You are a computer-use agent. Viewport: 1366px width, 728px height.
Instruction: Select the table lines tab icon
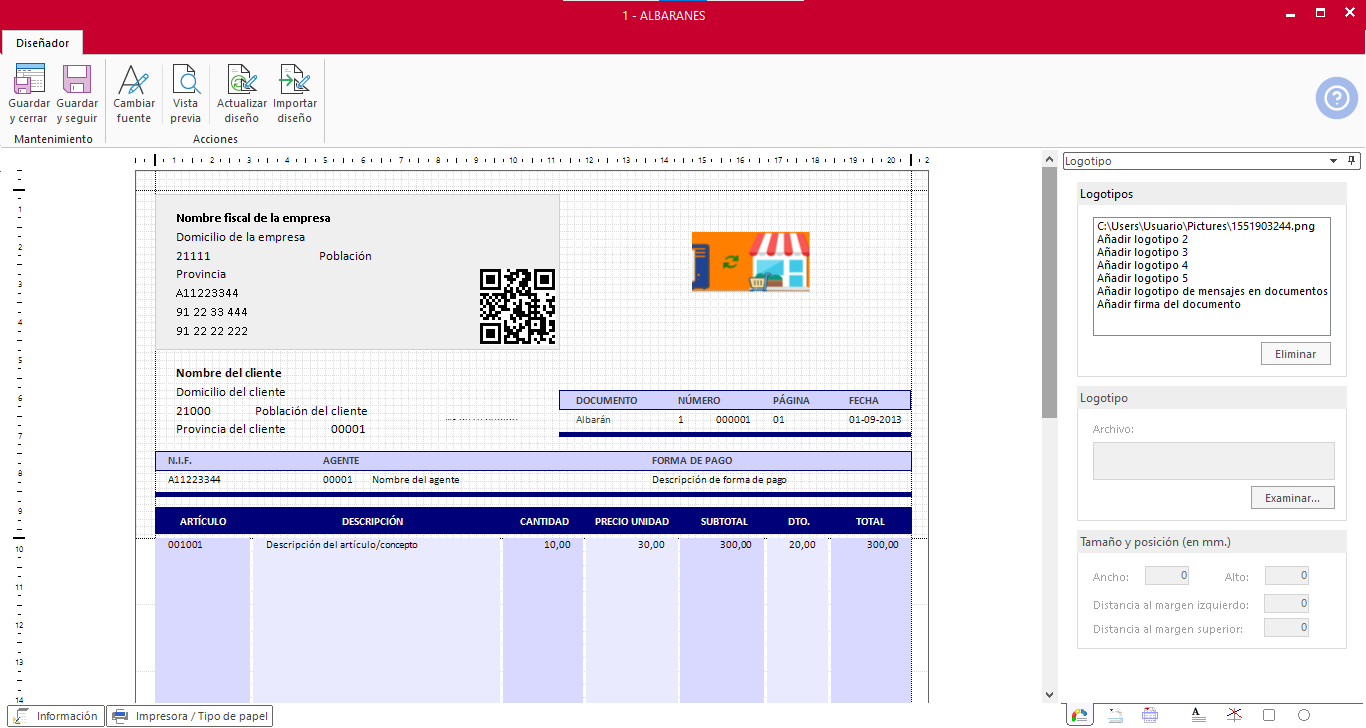coord(1150,715)
